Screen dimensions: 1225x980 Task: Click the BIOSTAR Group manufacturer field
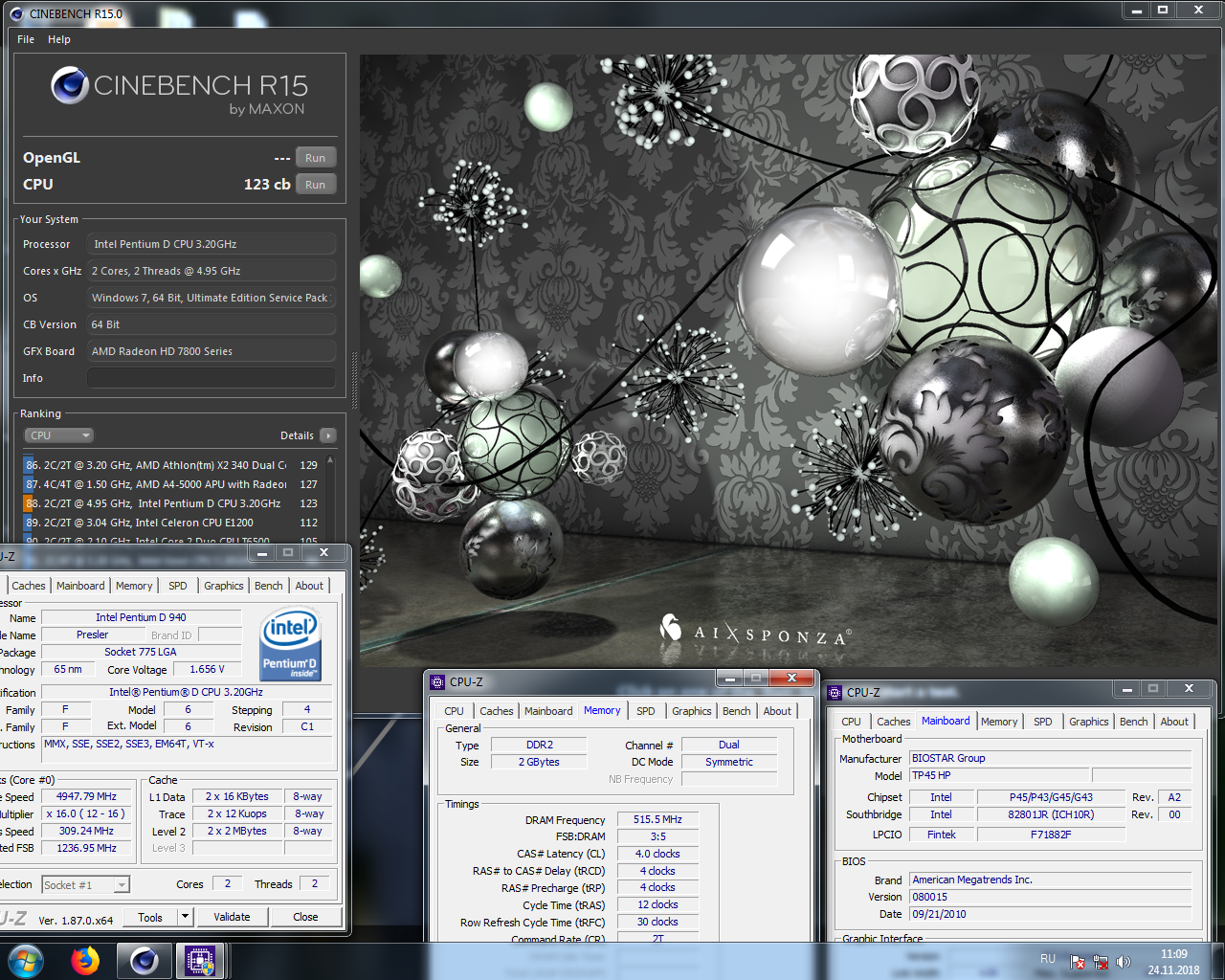point(1050,758)
